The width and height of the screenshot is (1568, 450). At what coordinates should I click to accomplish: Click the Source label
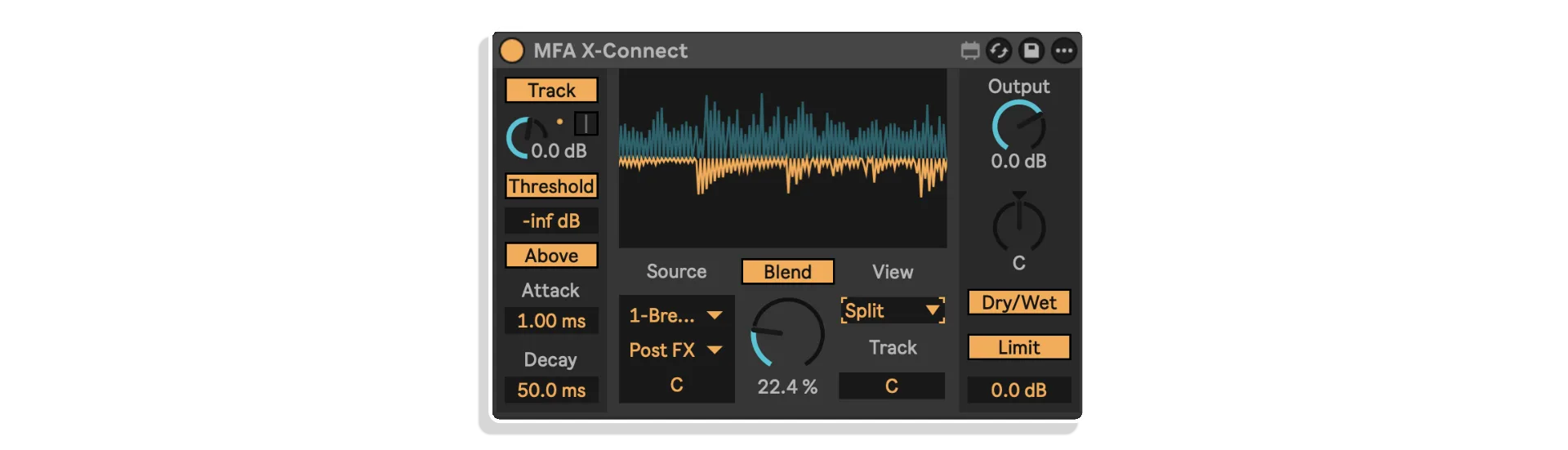676,271
